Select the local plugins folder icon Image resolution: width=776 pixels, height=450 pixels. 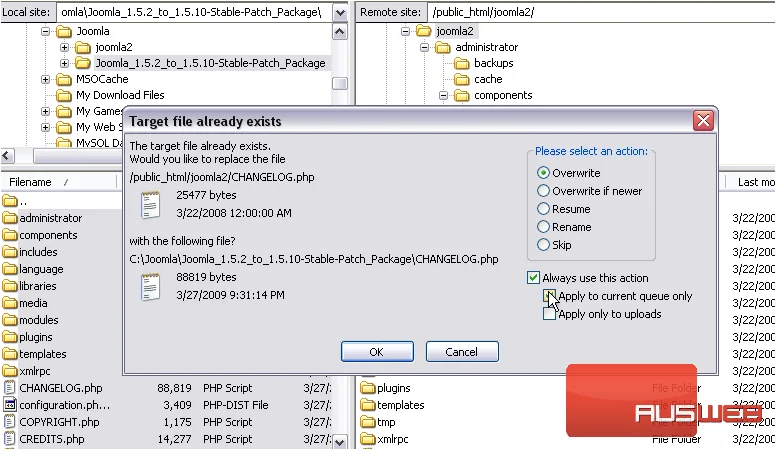pyautogui.click(x=10, y=337)
